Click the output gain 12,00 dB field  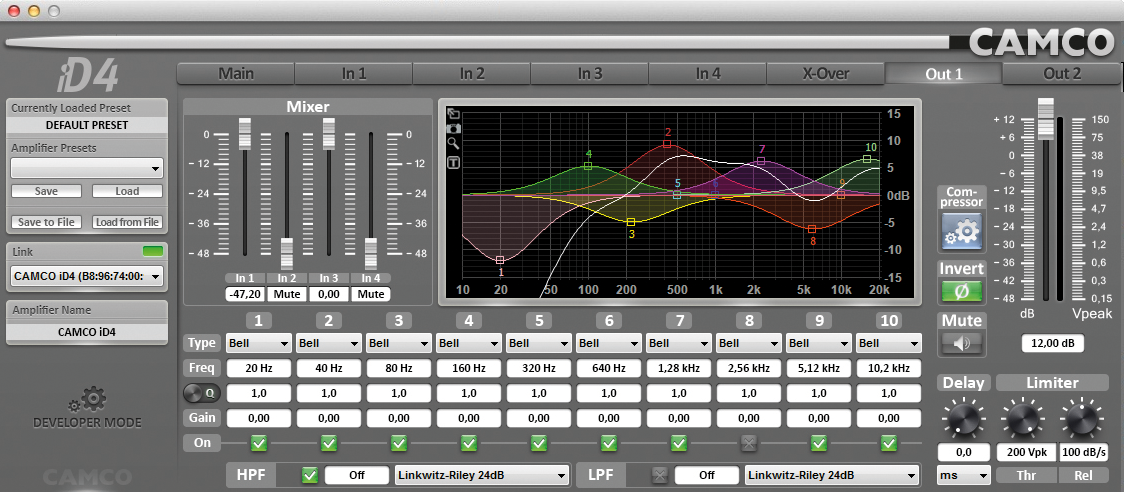click(1053, 344)
